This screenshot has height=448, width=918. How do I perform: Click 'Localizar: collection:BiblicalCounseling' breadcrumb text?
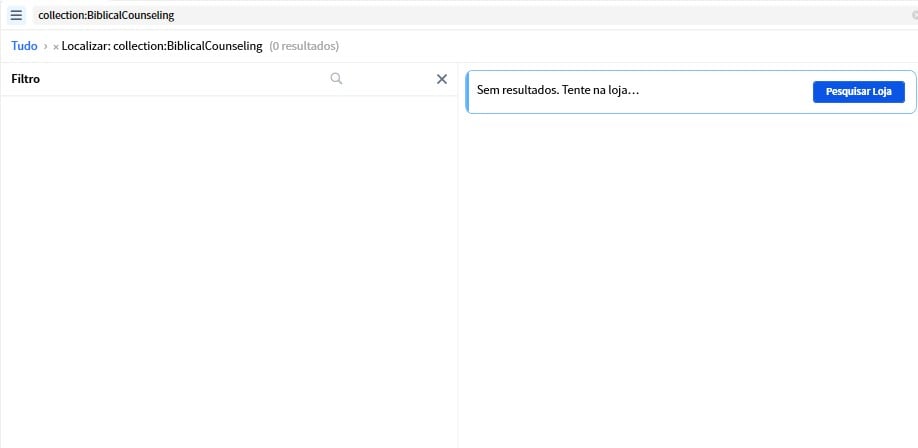tap(162, 46)
